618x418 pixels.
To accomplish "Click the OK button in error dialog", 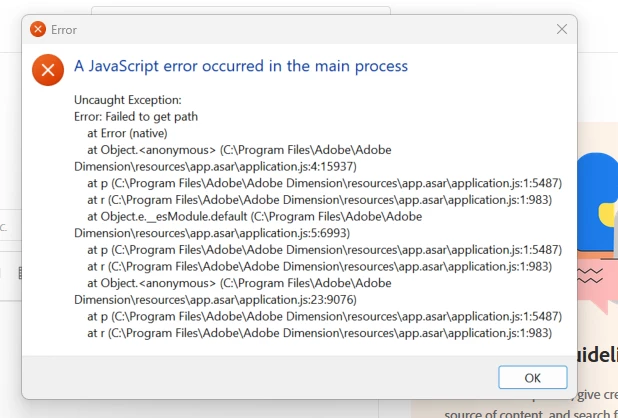I will (x=532, y=377).
